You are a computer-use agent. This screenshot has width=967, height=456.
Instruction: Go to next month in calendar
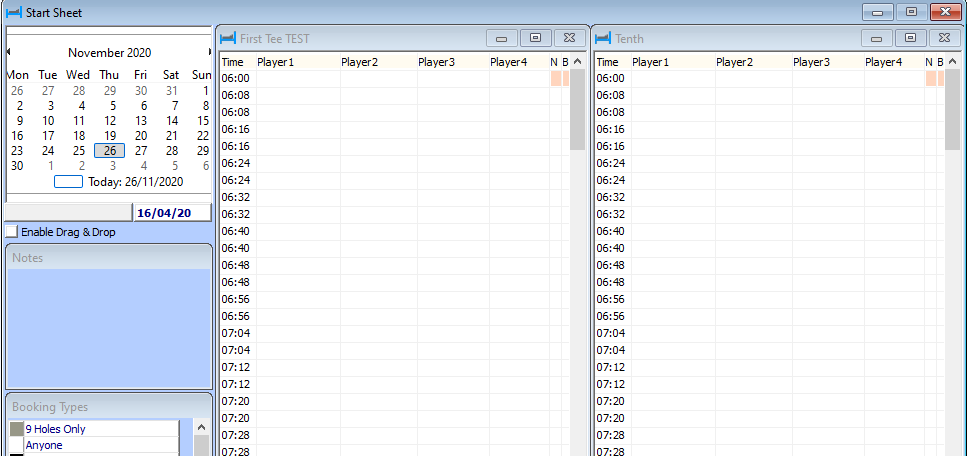coord(210,52)
